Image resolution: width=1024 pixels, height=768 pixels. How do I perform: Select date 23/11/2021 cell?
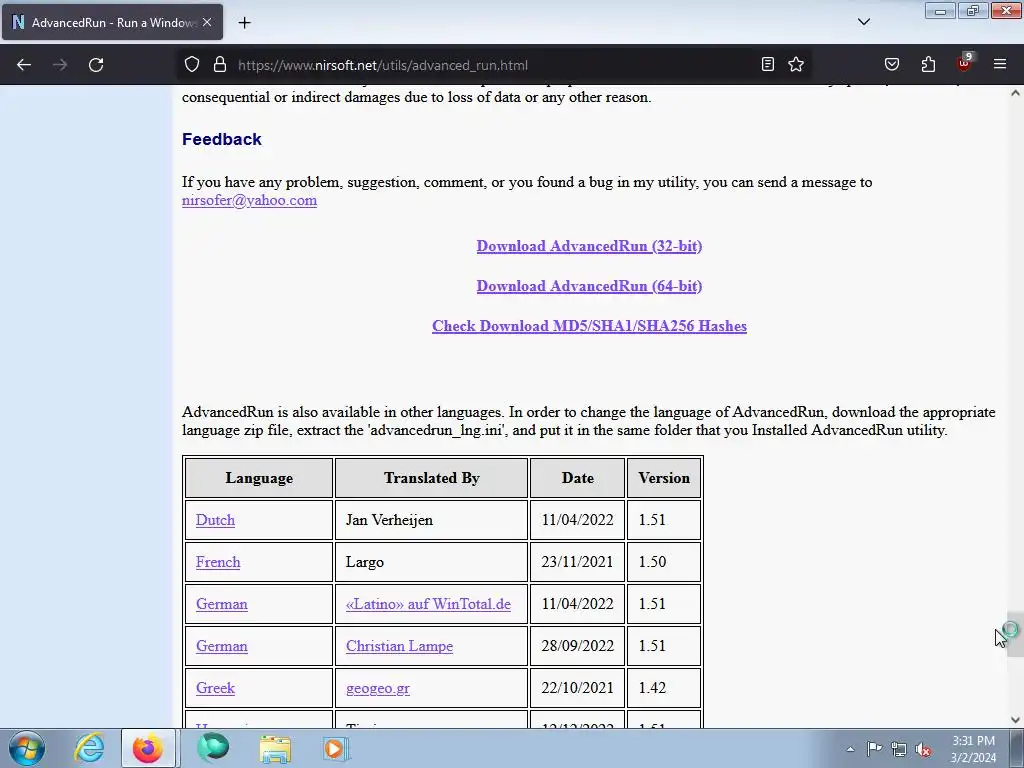click(x=577, y=562)
